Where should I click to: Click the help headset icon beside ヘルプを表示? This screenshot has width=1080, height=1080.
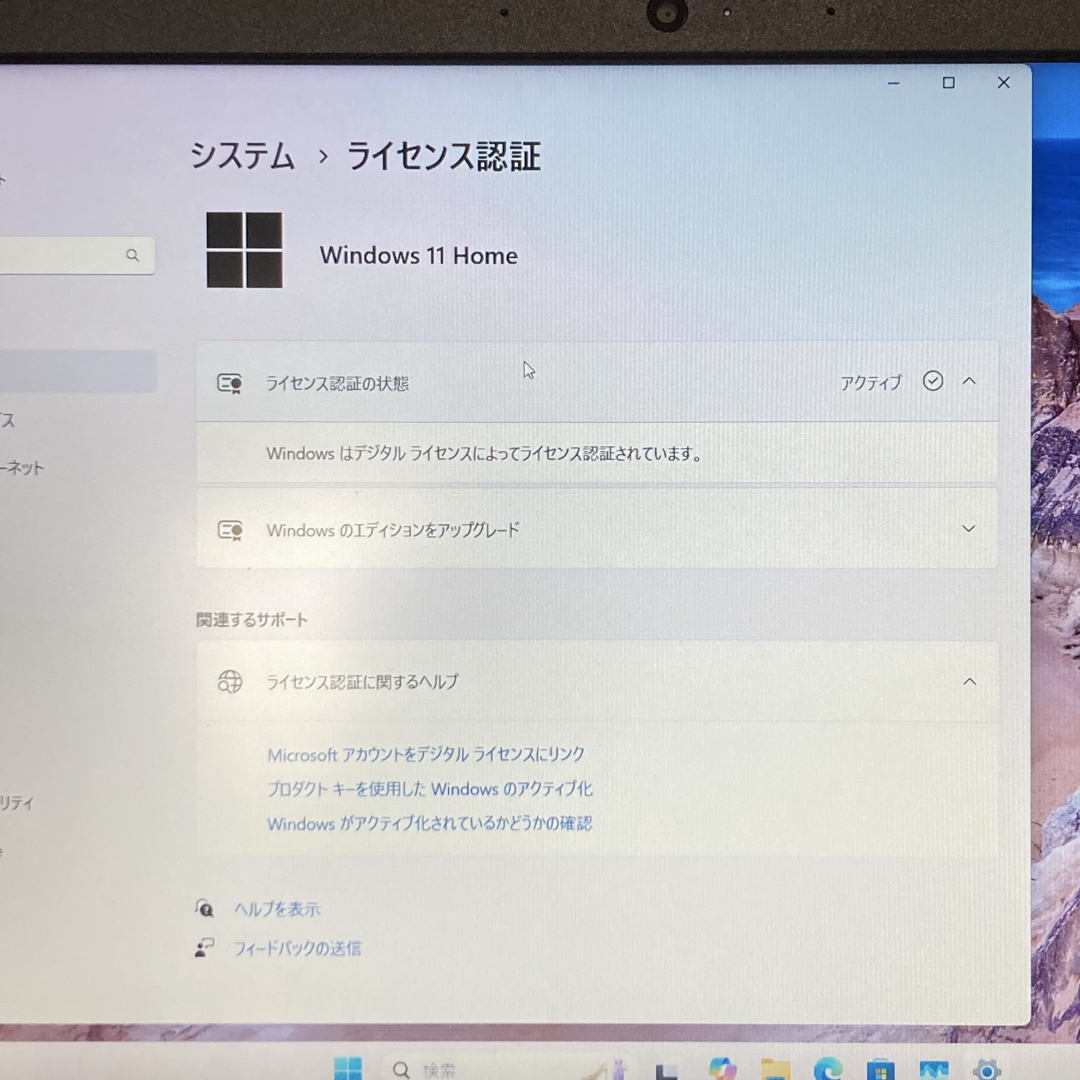(x=205, y=908)
